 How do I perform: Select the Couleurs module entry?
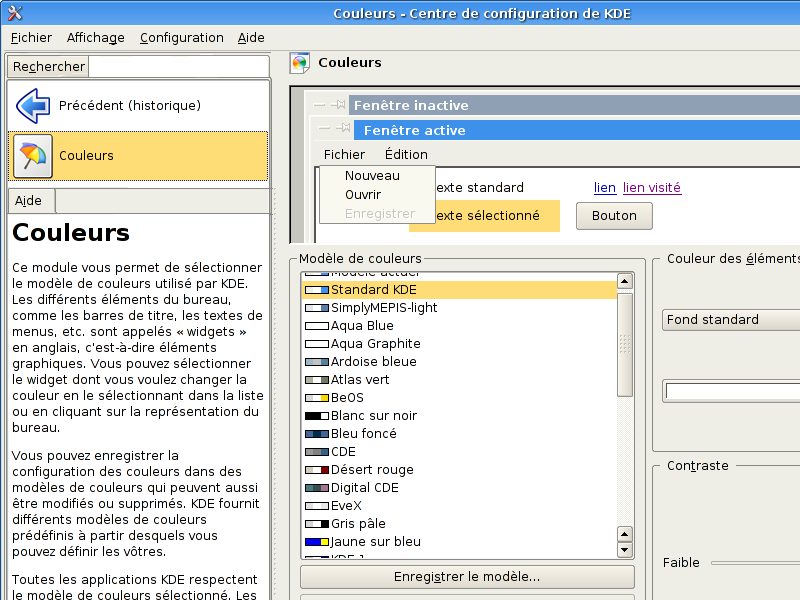click(x=138, y=156)
